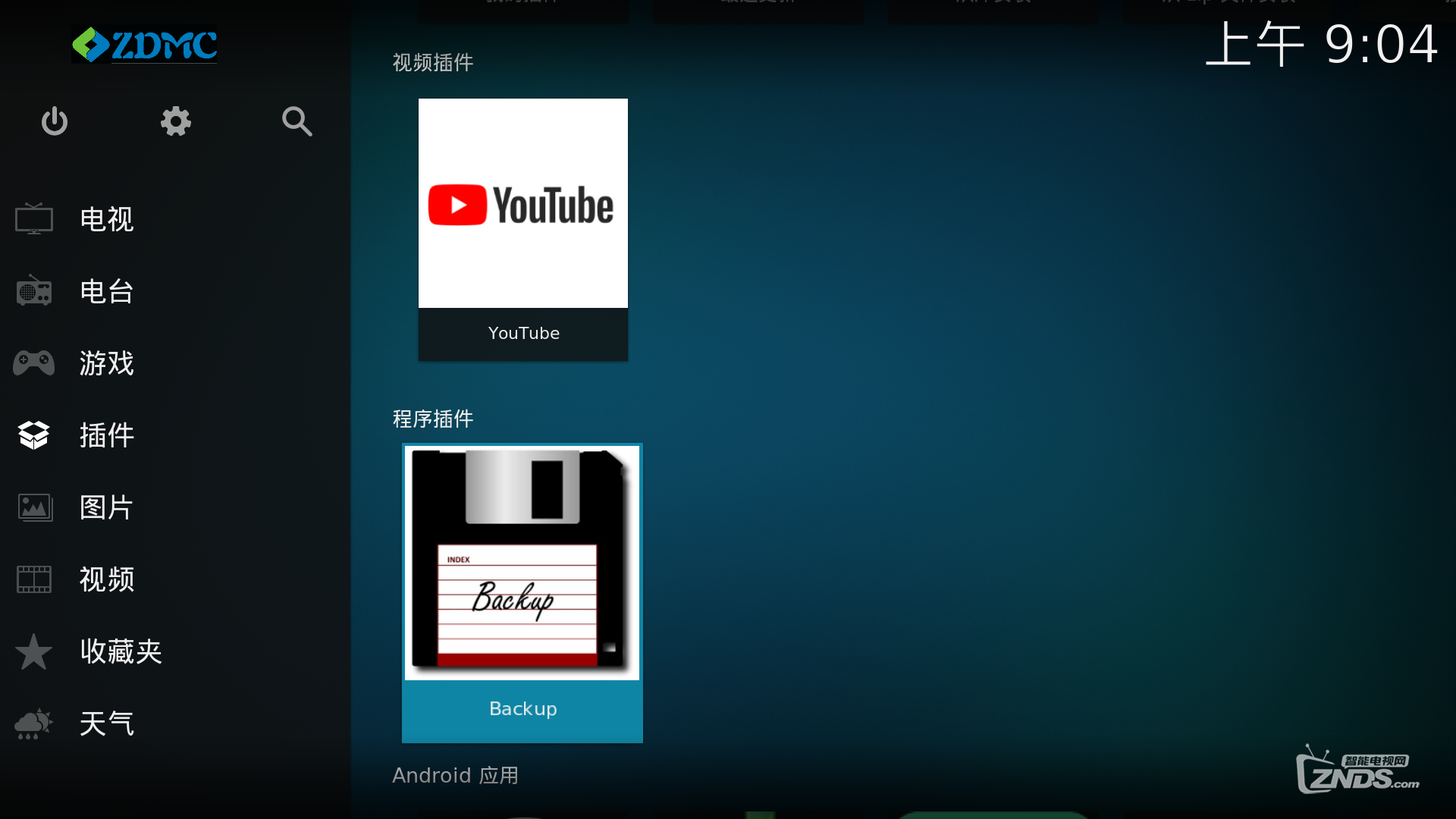
Task: Select the TV icon in sidebar
Action: (34, 219)
